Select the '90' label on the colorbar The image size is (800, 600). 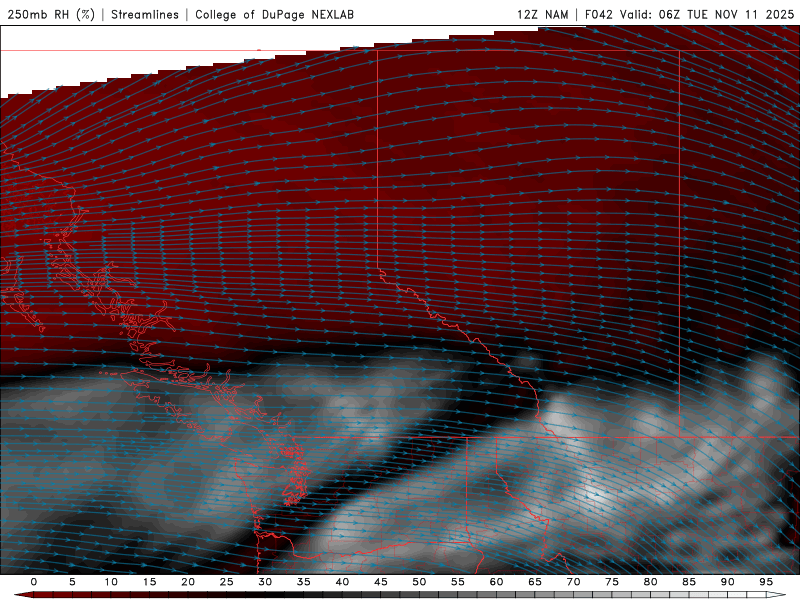[727, 582]
